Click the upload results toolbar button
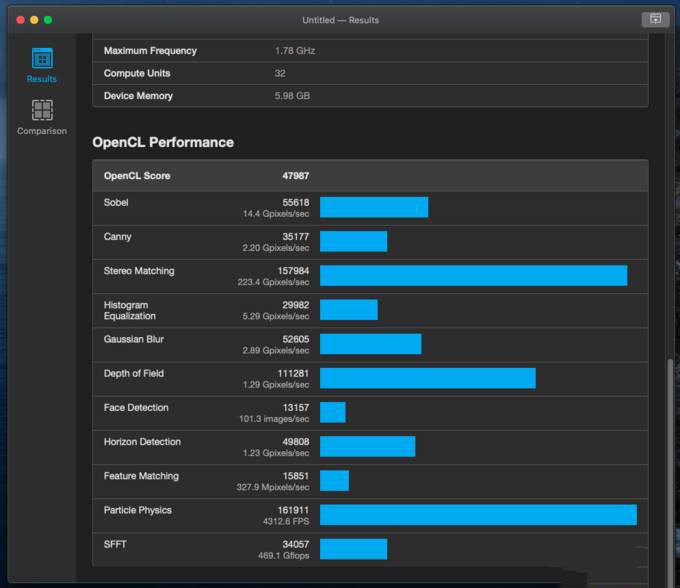The image size is (680, 588). 655,19
